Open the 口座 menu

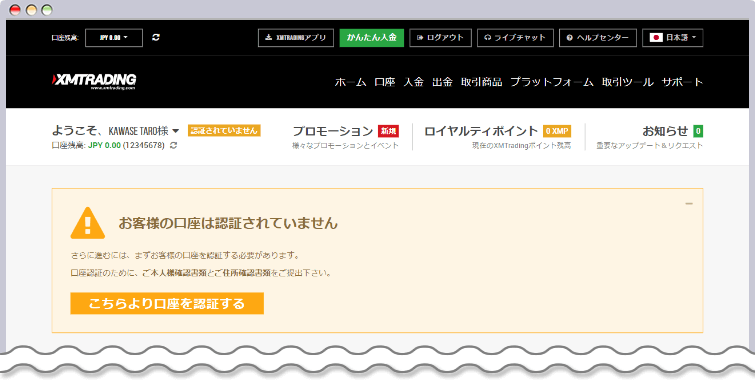pos(385,82)
